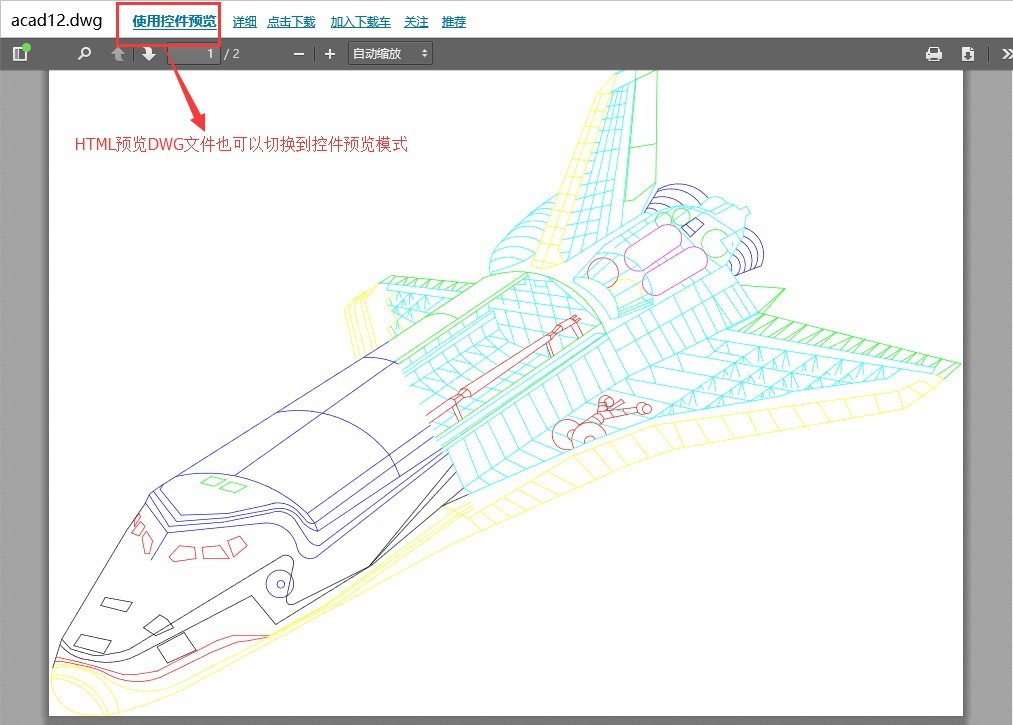1013x725 pixels.
Task: Go to the next page
Action: coord(148,53)
